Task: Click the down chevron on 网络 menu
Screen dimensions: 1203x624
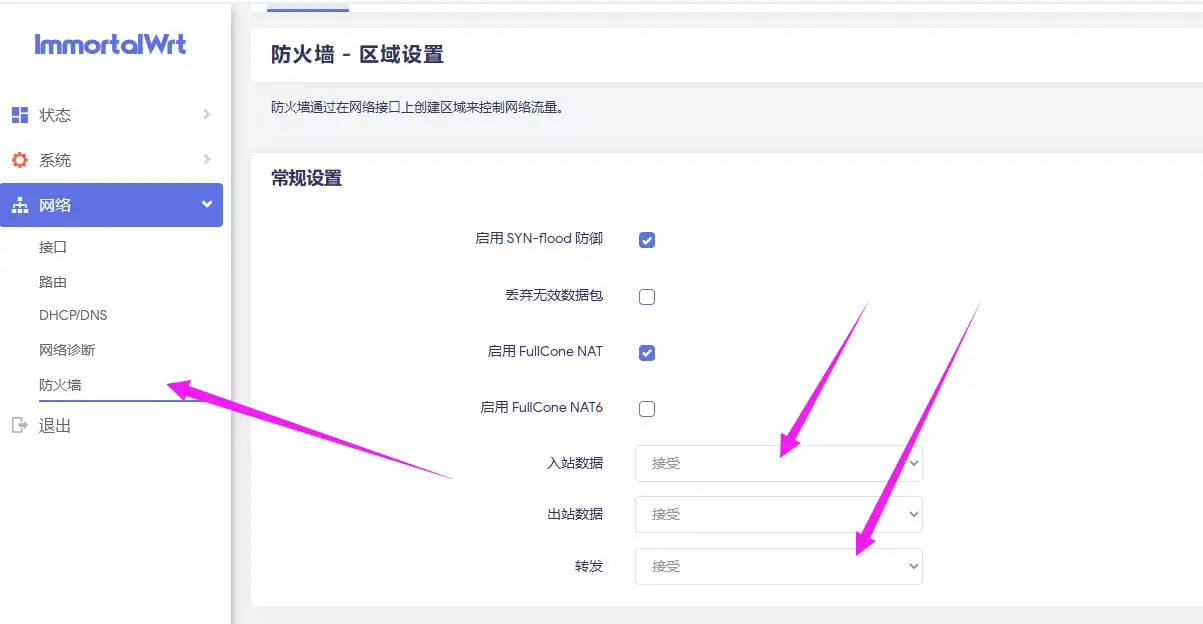Action: (x=208, y=204)
